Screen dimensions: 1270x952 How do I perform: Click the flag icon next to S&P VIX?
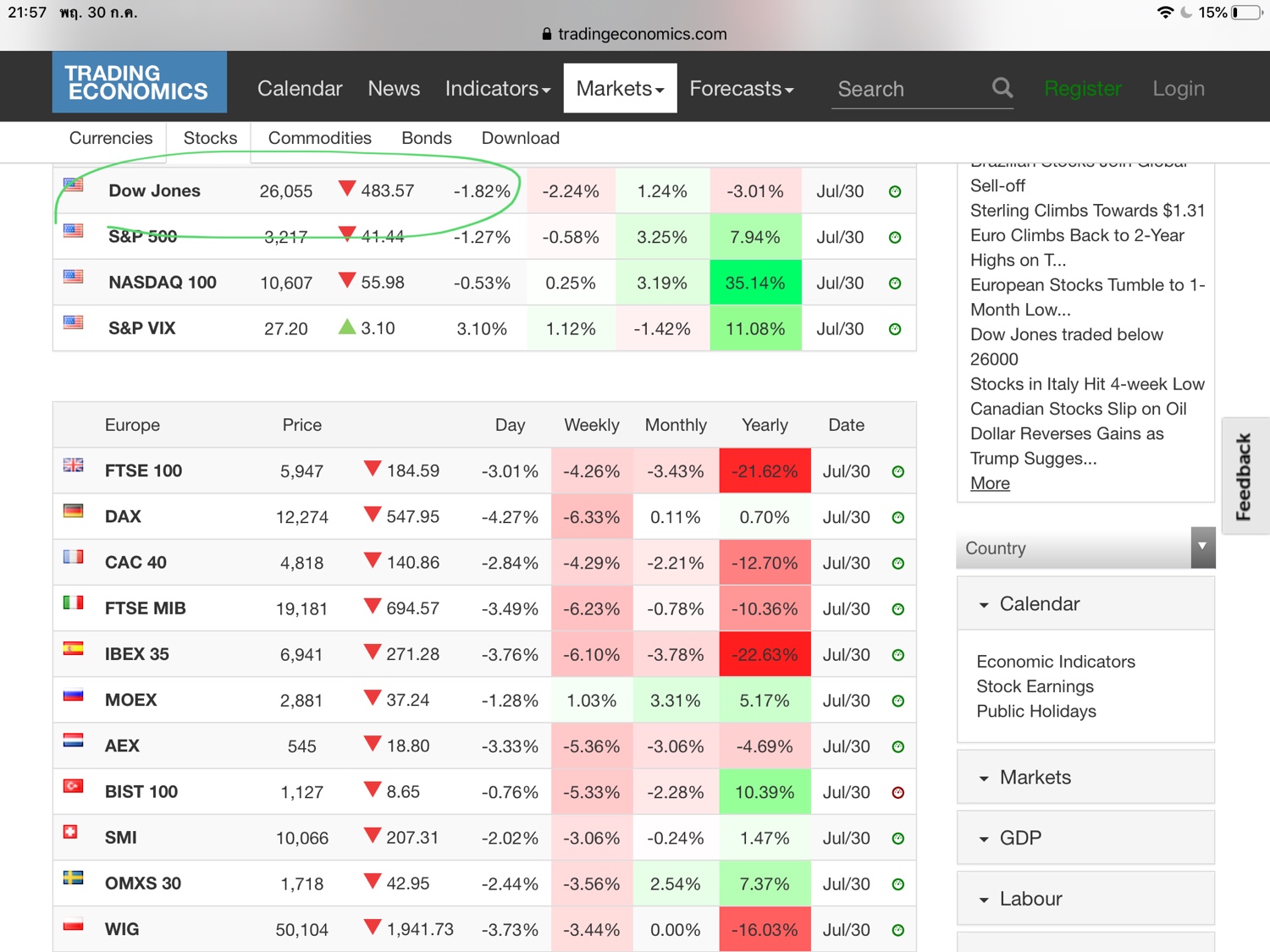coord(74,322)
